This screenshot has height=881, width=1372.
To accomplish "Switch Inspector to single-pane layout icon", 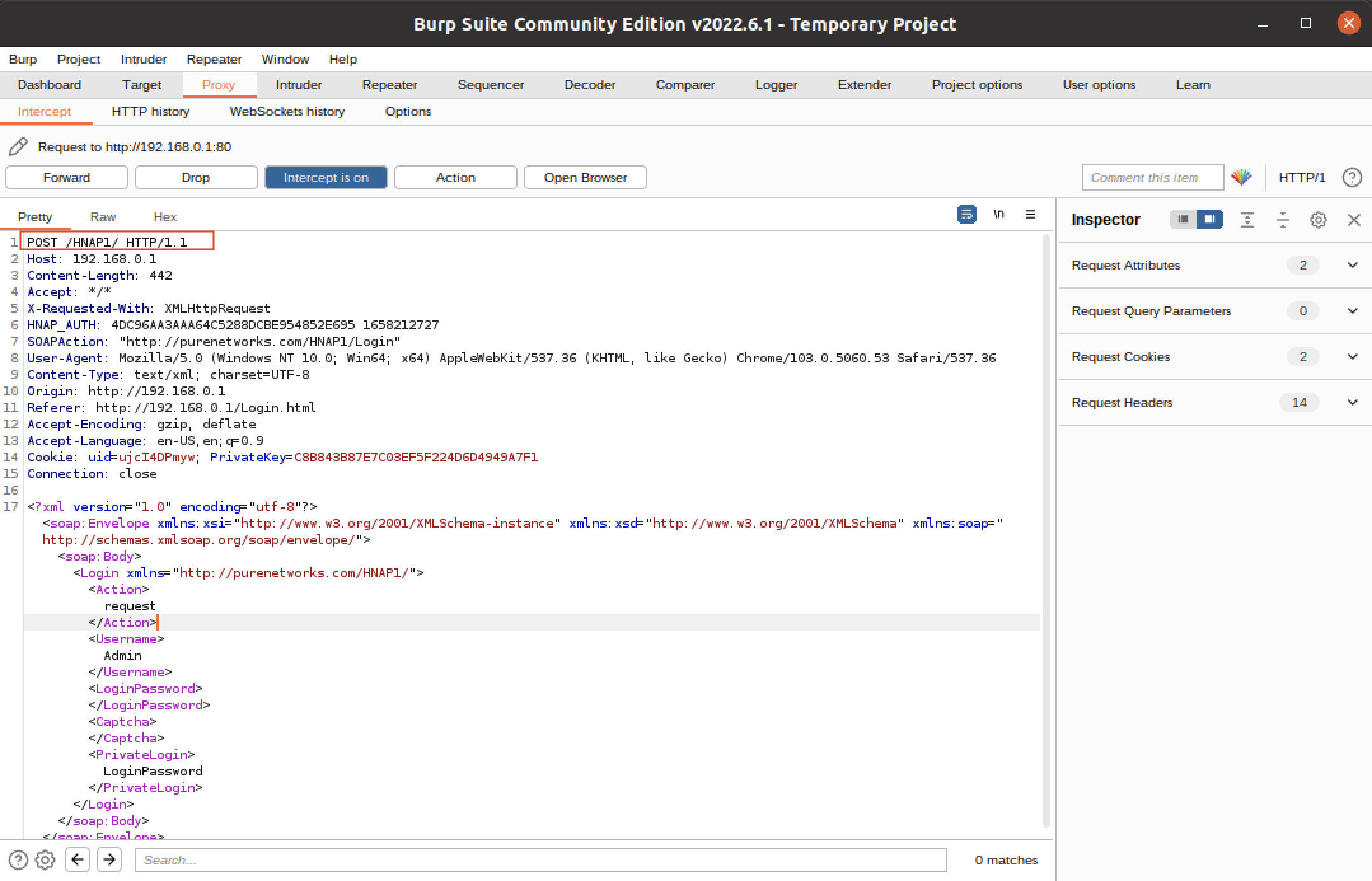I will click(x=1183, y=219).
